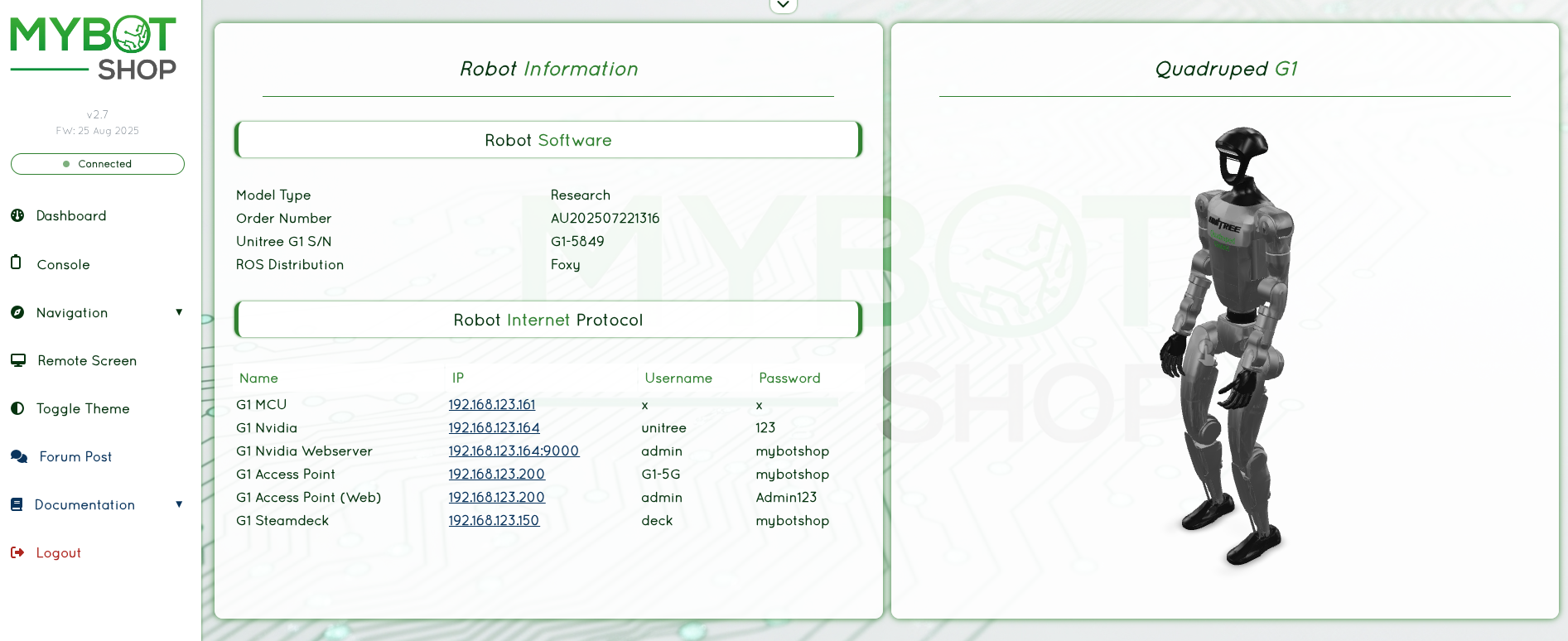Viewport: 1568px width, 641px height.
Task: Expand the Navigation submenu arrow
Action: click(179, 312)
